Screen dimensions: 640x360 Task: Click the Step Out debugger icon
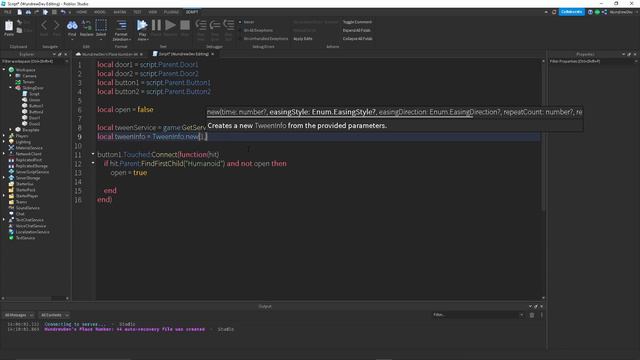click(x=229, y=25)
